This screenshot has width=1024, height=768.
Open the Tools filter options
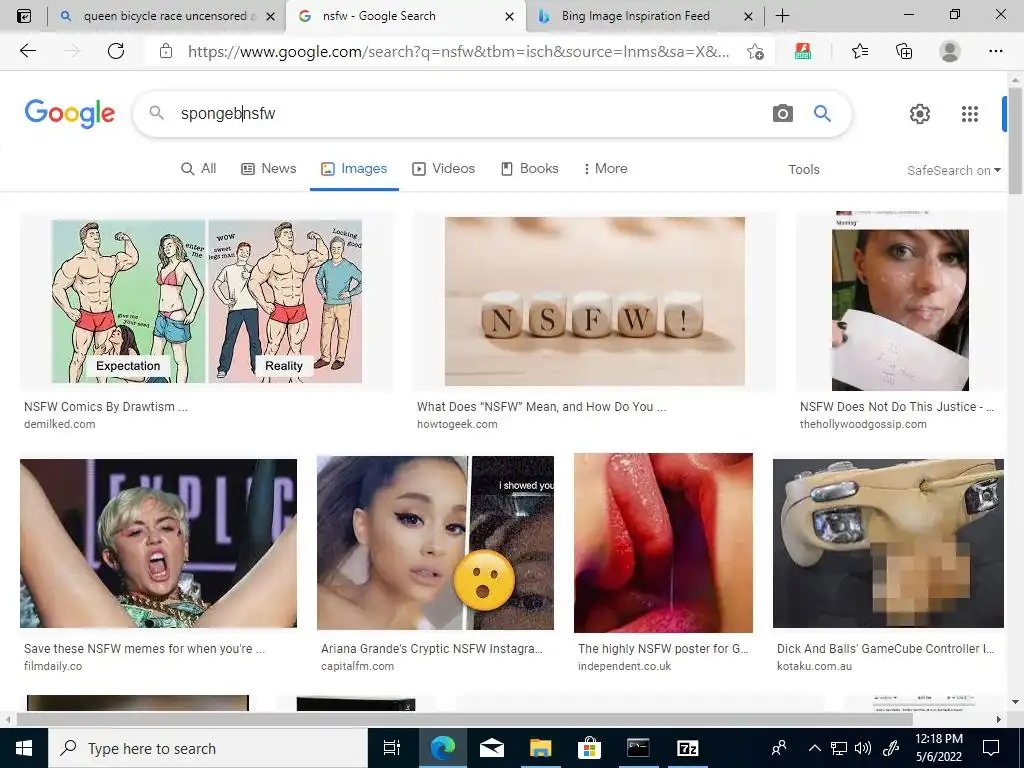(x=803, y=169)
